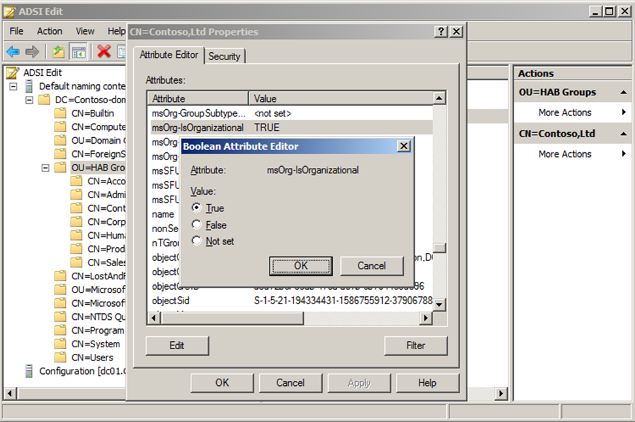Select CN=Acco item under HAB Groups
This screenshot has height=422, width=635.
(106, 181)
